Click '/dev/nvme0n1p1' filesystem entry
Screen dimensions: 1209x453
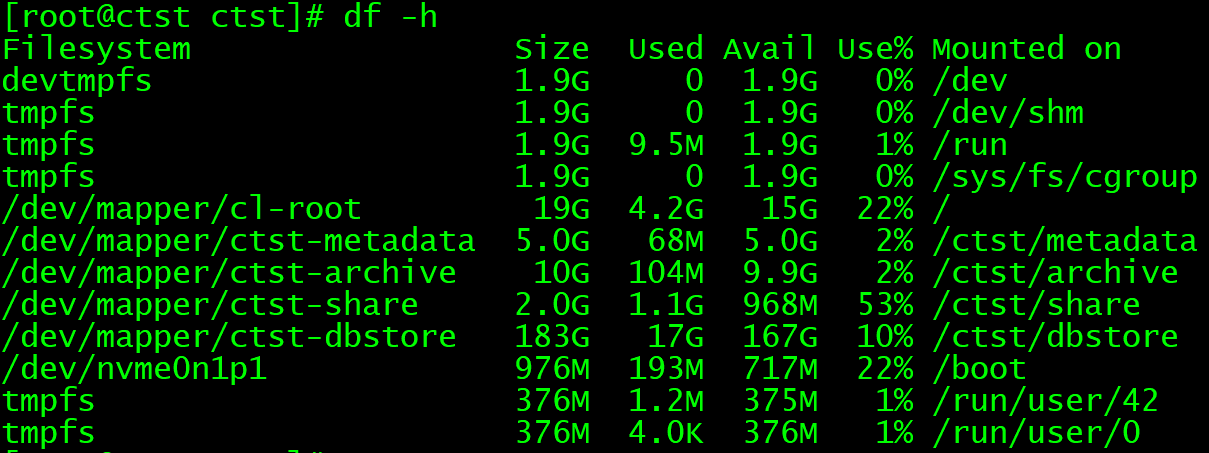pos(134,369)
